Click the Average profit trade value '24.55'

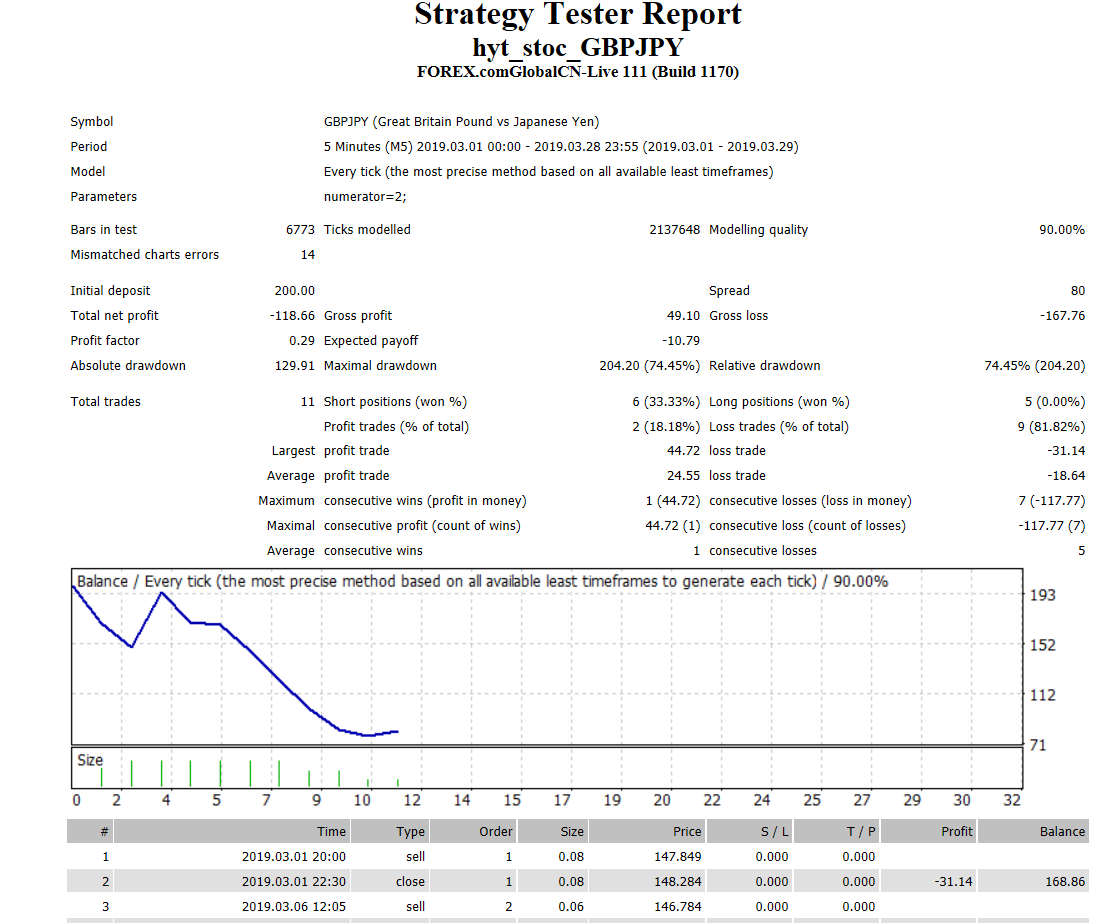[683, 476]
